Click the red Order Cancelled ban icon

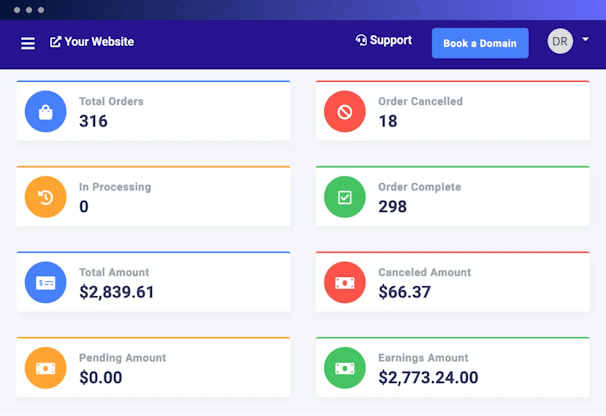[345, 111]
